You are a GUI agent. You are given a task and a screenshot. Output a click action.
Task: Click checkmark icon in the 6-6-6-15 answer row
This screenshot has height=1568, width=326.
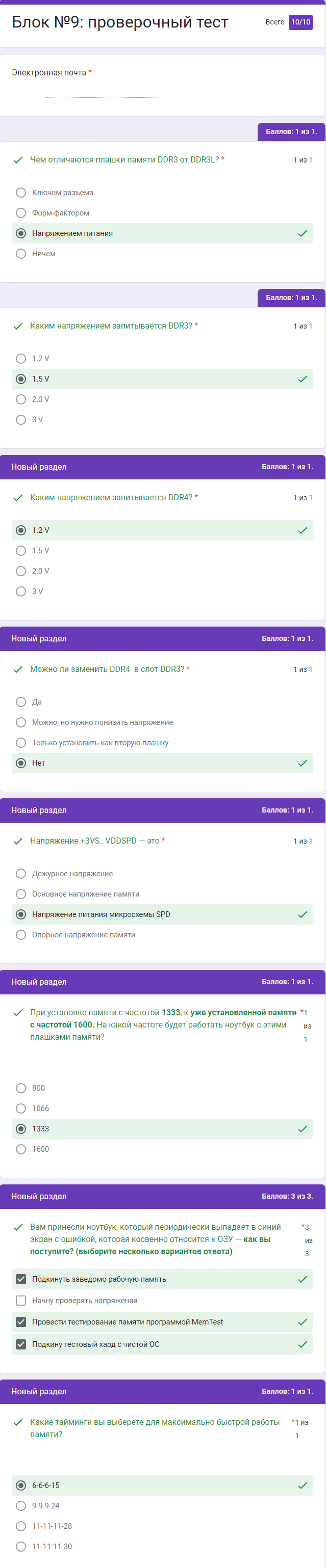pos(302,1486)
